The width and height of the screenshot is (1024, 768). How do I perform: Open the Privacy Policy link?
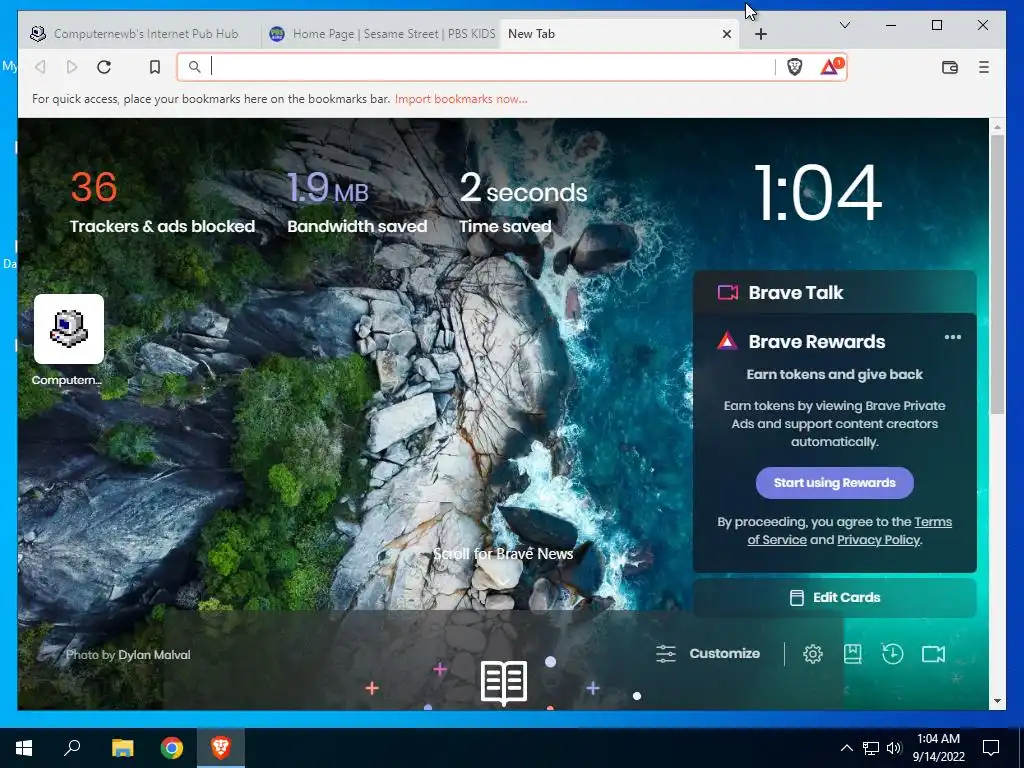[x=878, y=539]
